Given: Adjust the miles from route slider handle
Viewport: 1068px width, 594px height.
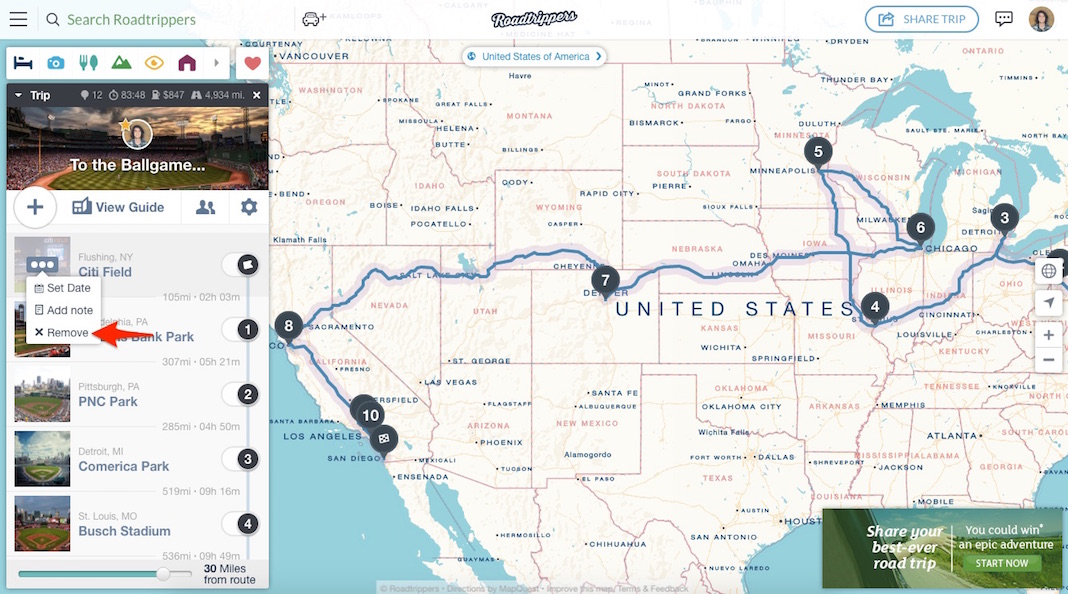Looking at the screenshot, I should point(163,574).
